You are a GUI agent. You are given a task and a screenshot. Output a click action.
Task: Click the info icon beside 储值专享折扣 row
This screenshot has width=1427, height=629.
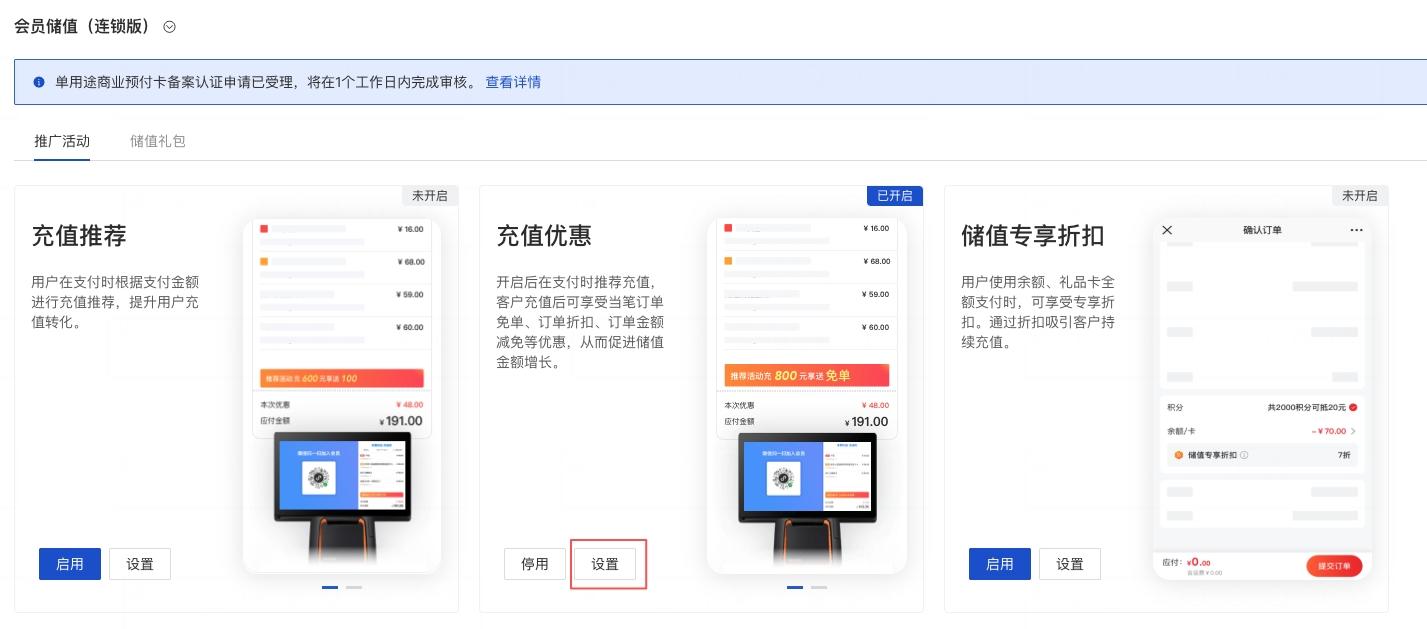(x=1244, y=455)
